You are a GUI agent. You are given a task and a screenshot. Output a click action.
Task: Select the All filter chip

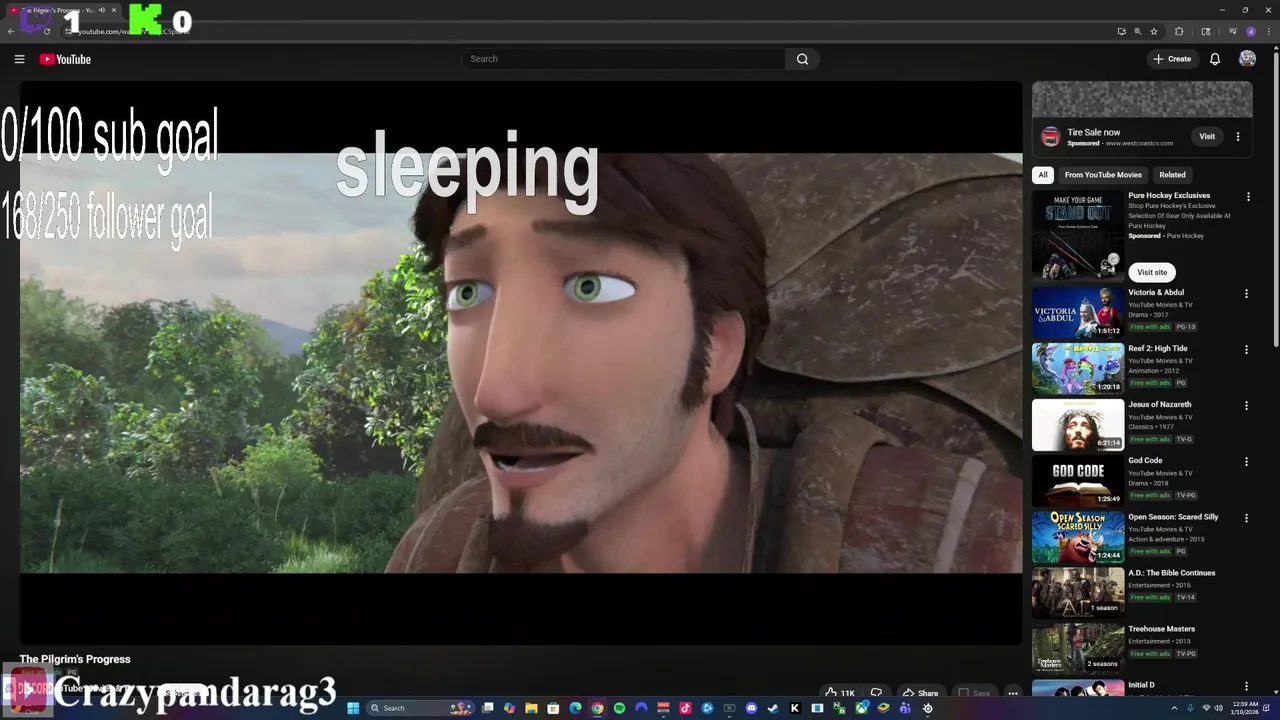click(x=1043, y=175)
